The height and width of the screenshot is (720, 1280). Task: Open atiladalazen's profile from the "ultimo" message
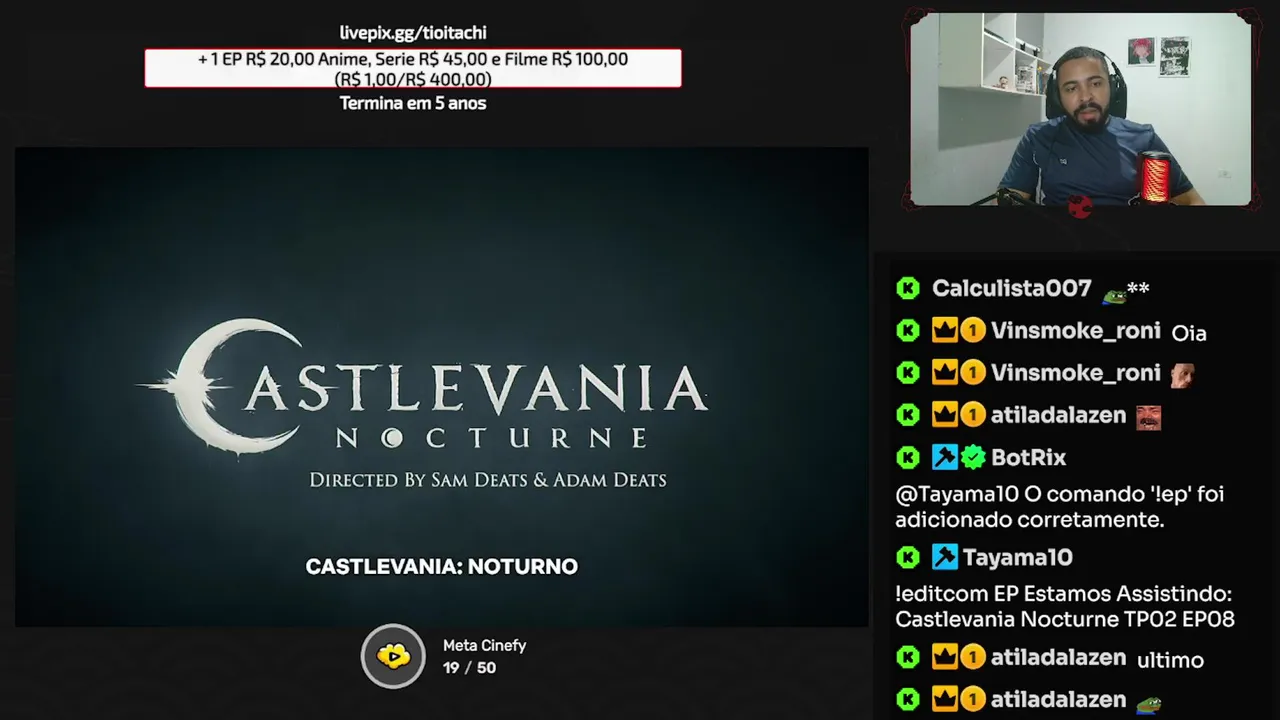1058,657
